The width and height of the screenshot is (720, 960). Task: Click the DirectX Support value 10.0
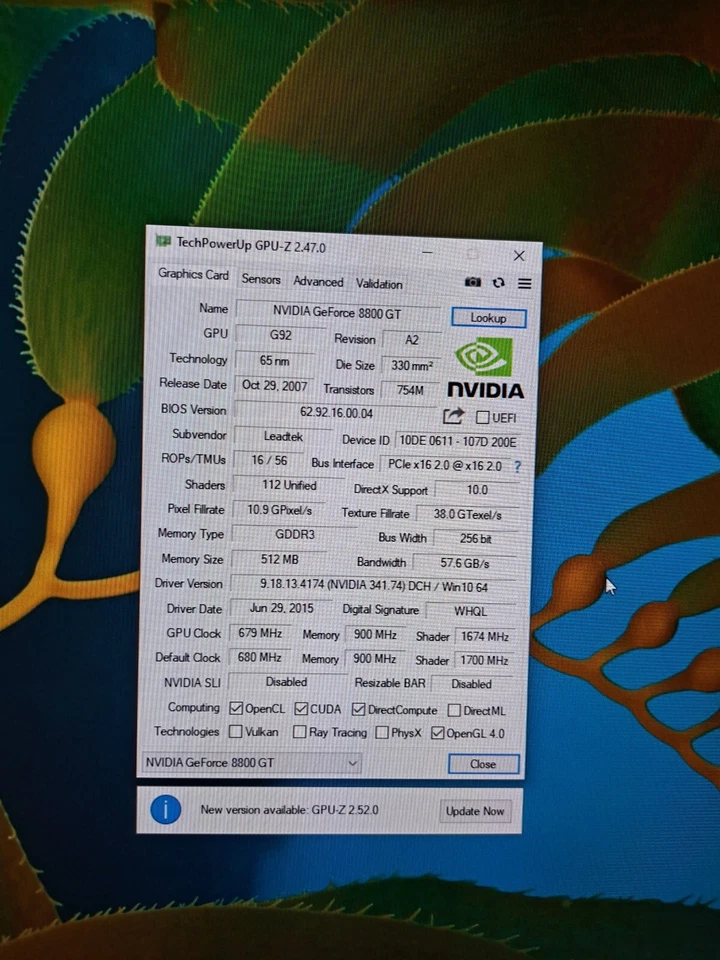[477, 490]
